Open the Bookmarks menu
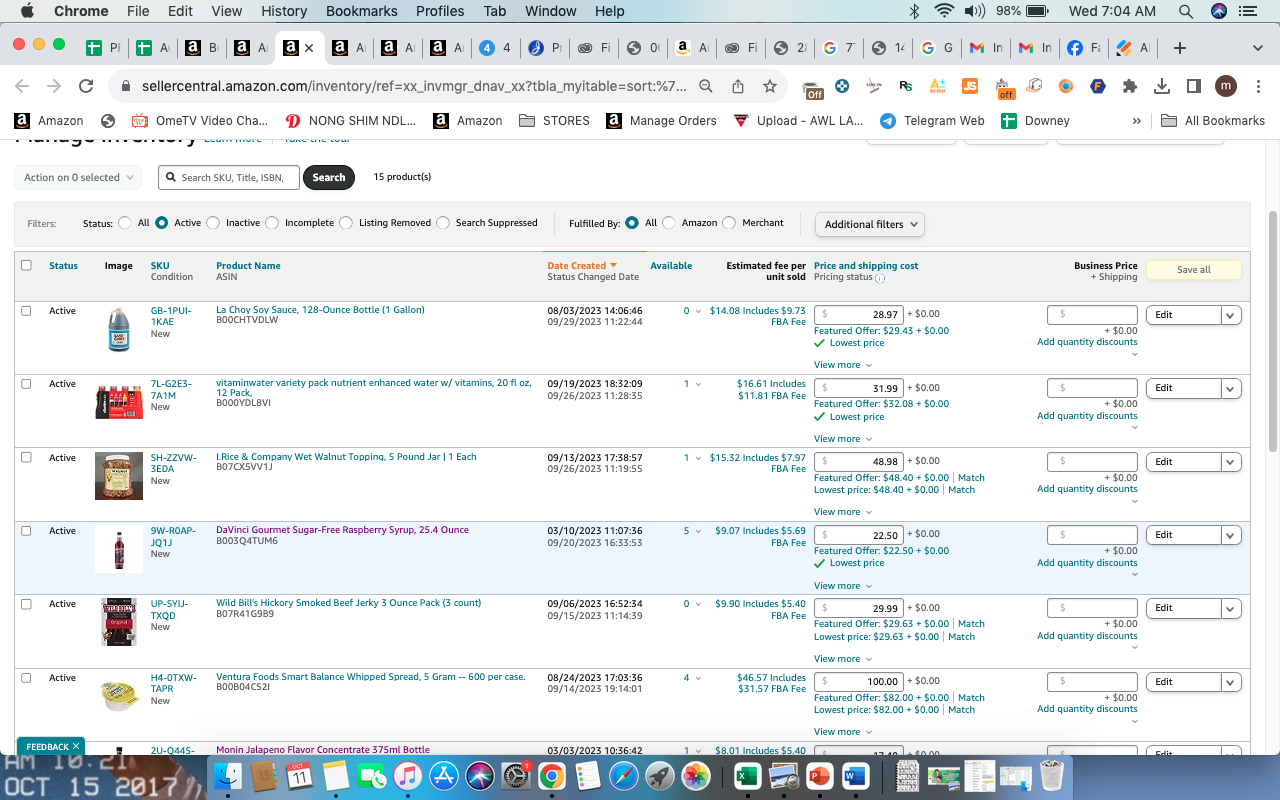Viewport: 1280px width, 800px height. (361, 11)
